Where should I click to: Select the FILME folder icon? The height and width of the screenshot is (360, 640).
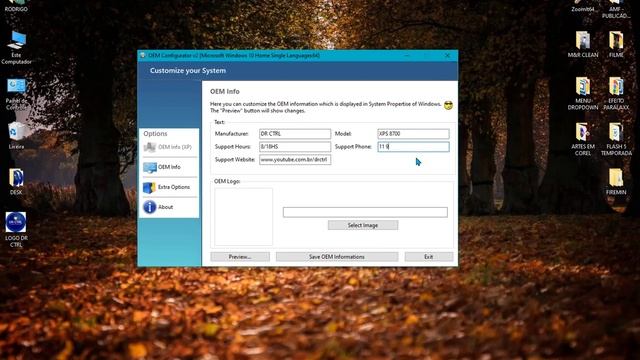pyautogui.click(x=616, y=44)
